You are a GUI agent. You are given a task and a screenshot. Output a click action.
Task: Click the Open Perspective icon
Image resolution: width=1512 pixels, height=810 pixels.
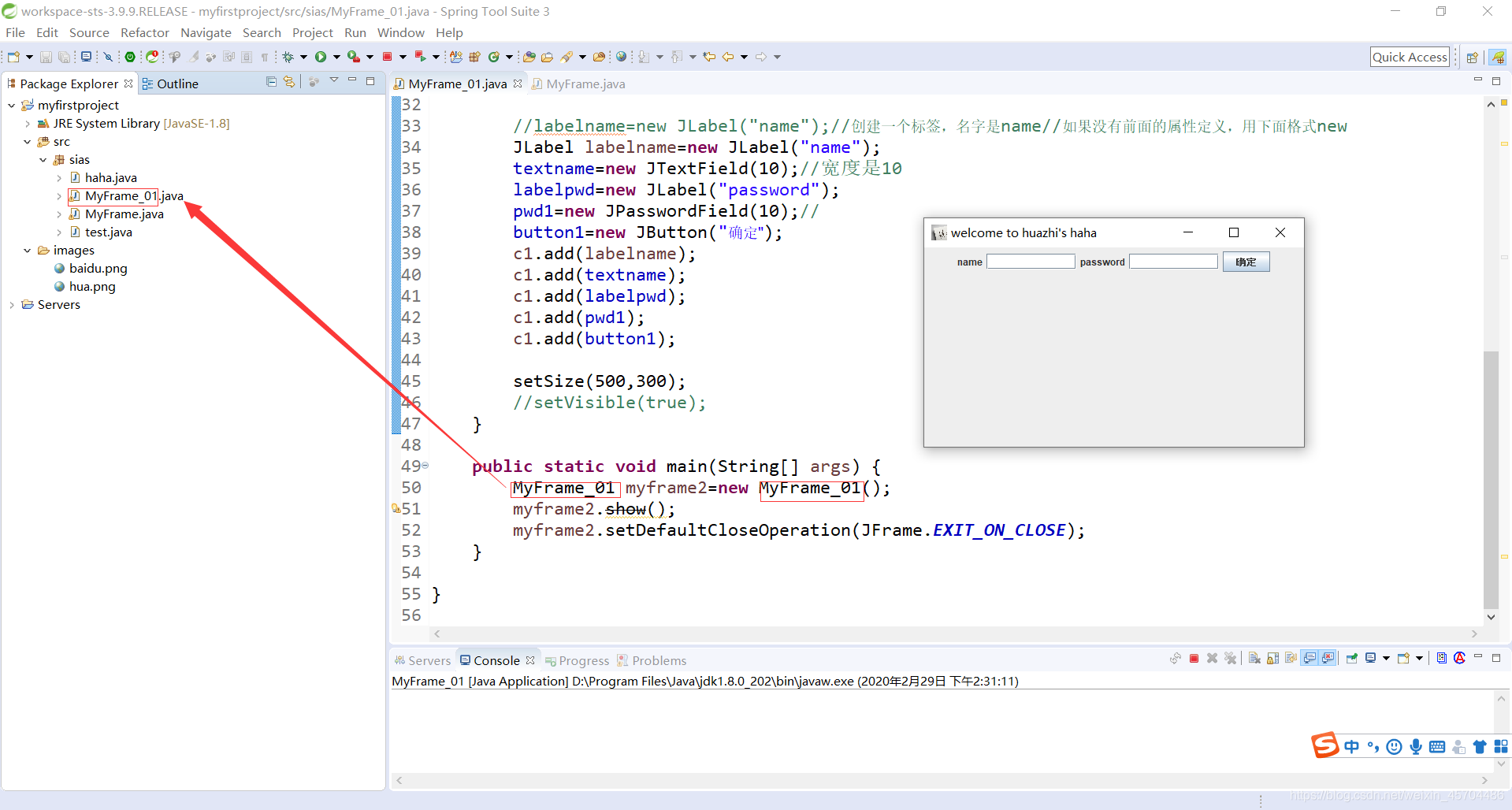click(x=1472, y=57)
